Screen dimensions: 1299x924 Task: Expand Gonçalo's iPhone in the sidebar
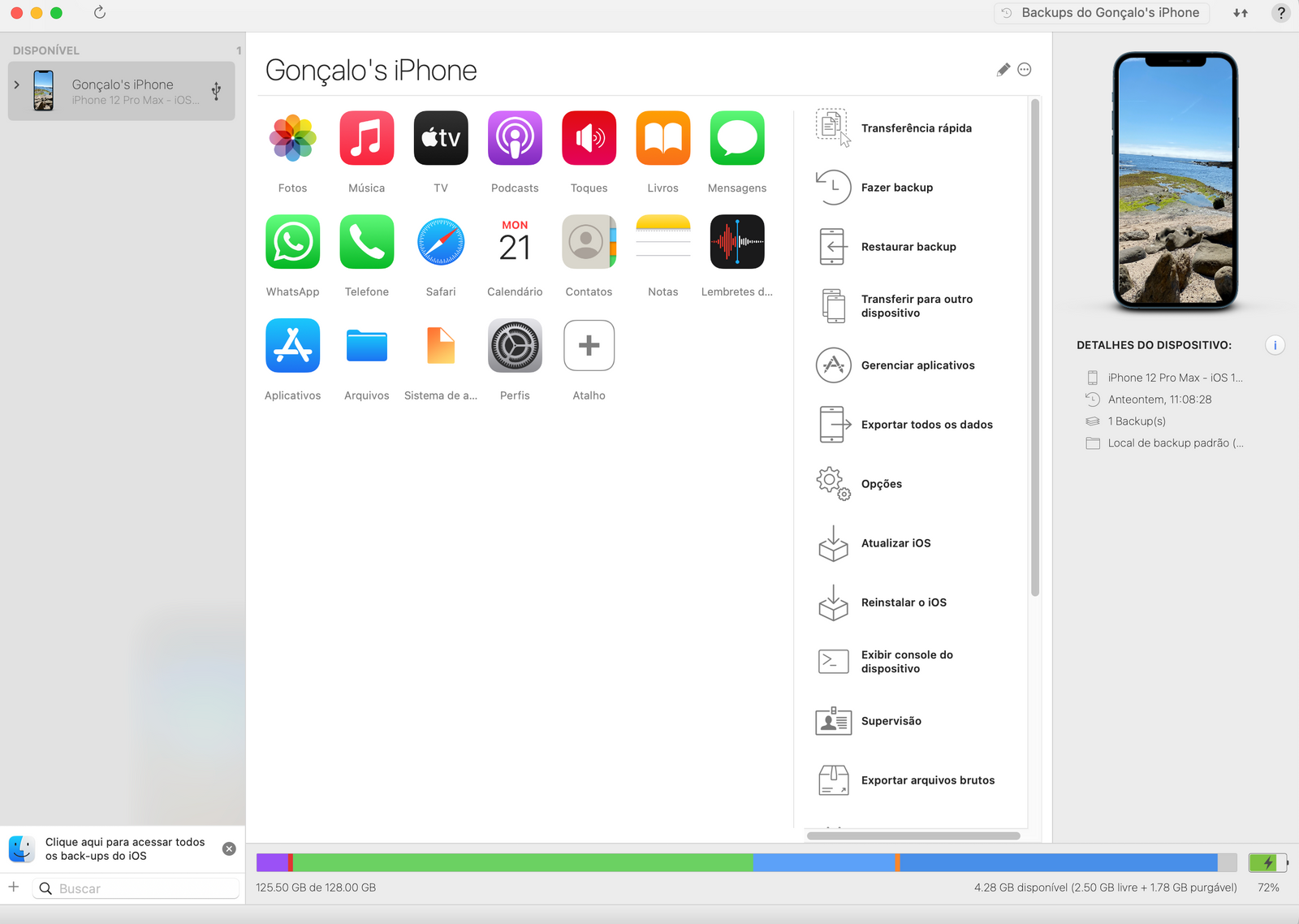coord(17,84)
